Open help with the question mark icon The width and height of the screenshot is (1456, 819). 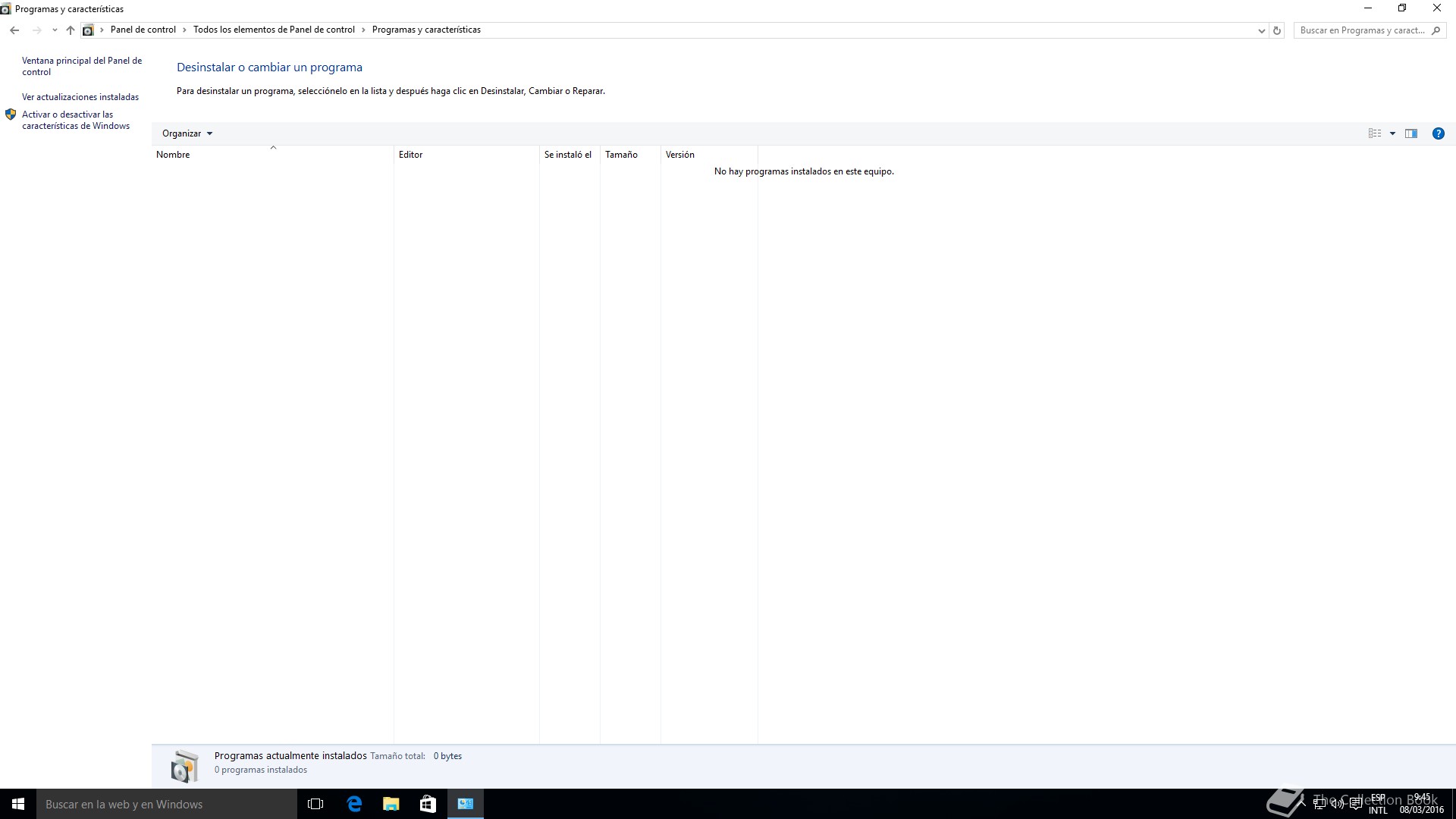(x=1438, y=133)
